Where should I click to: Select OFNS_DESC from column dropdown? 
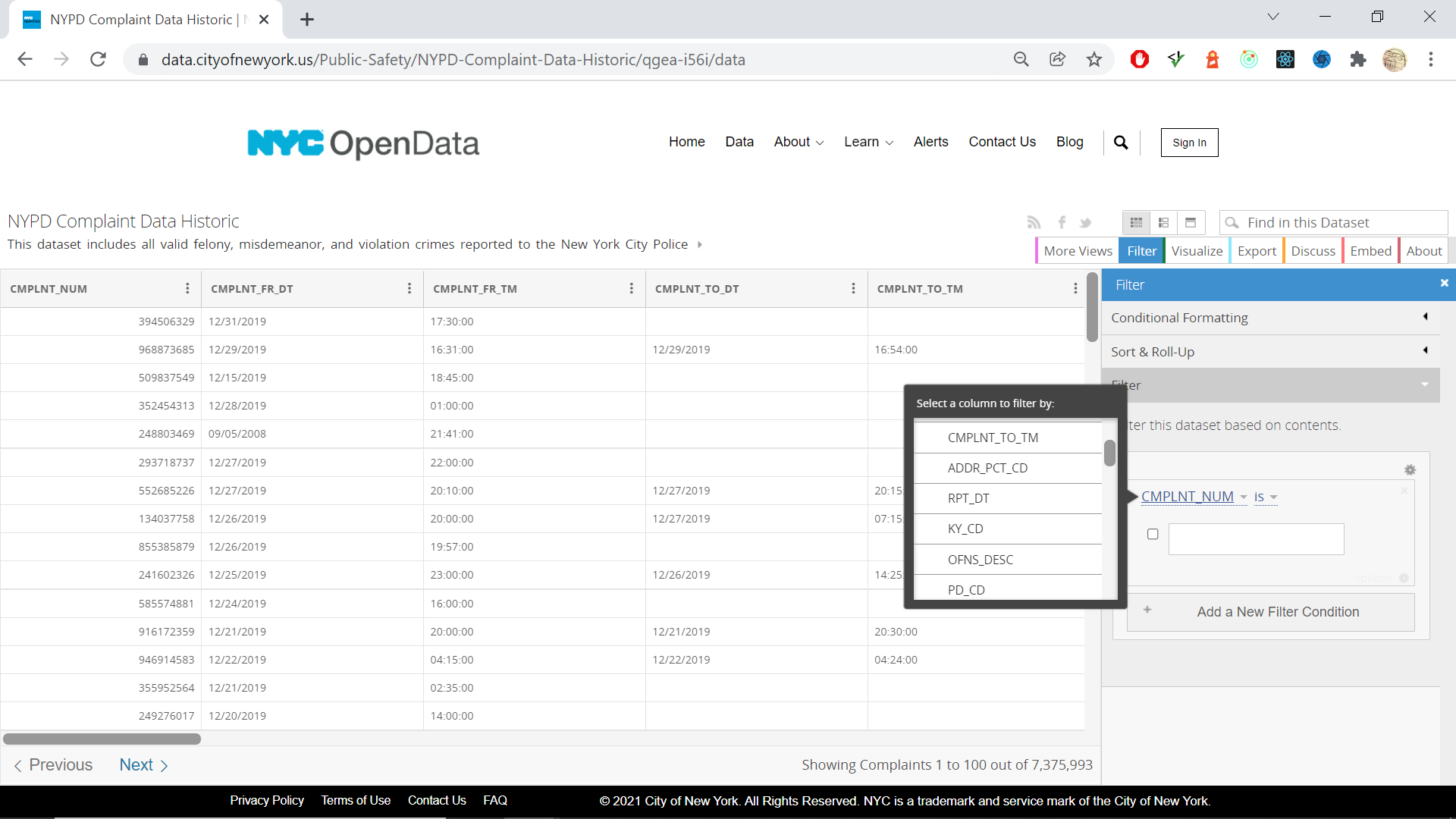(x=981, y=559)
